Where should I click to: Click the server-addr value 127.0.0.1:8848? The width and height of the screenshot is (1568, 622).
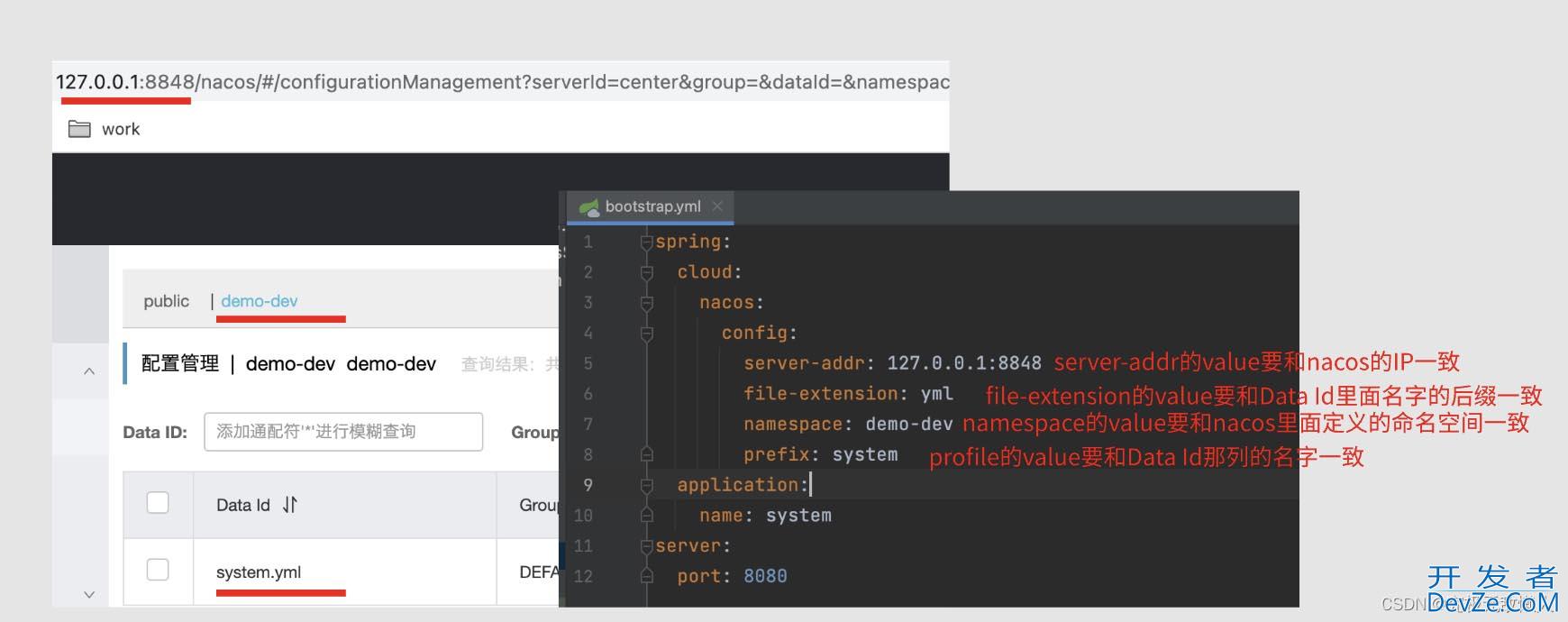[964, 363]
